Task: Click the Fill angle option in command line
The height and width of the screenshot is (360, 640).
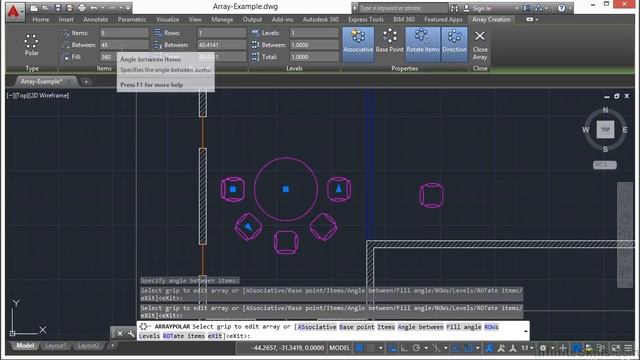Action: pyautogui.click(x=464, y=327)
